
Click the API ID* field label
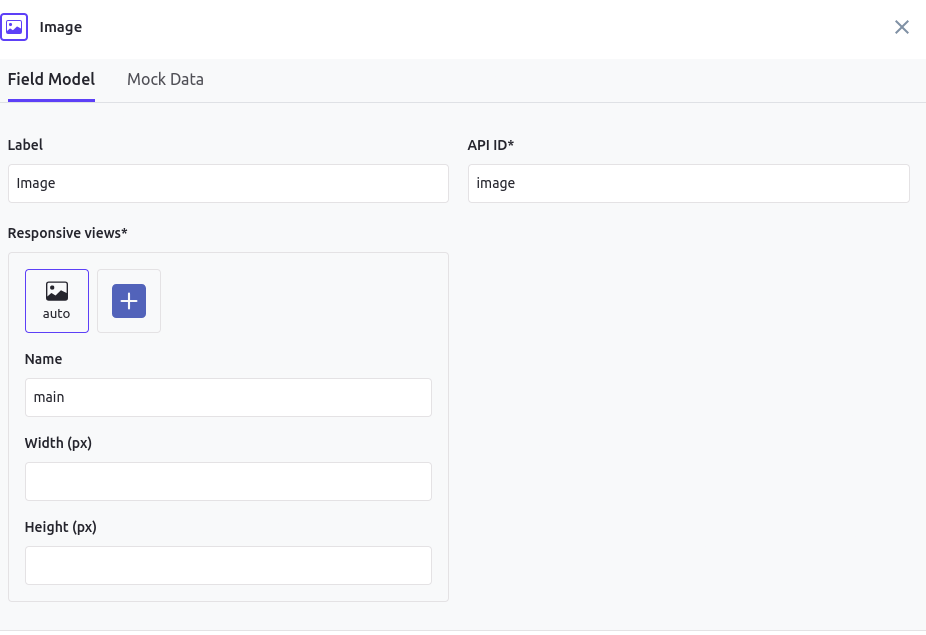coord(491,145)
